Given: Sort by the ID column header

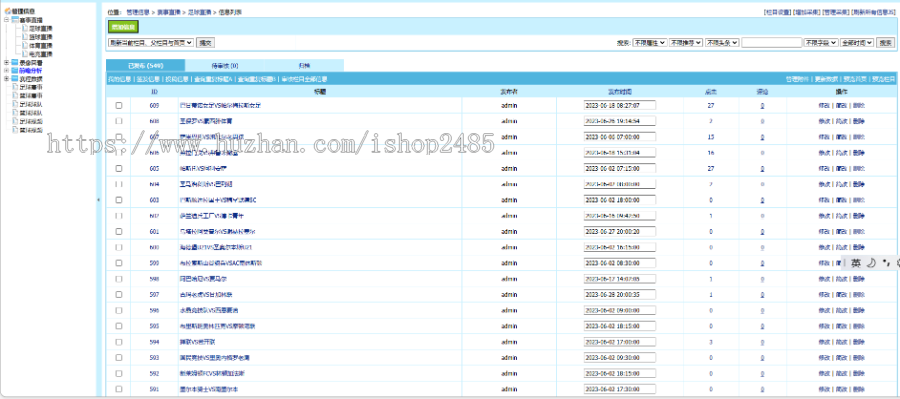Looking at the screenshot, I should click(x=154, y=92).
